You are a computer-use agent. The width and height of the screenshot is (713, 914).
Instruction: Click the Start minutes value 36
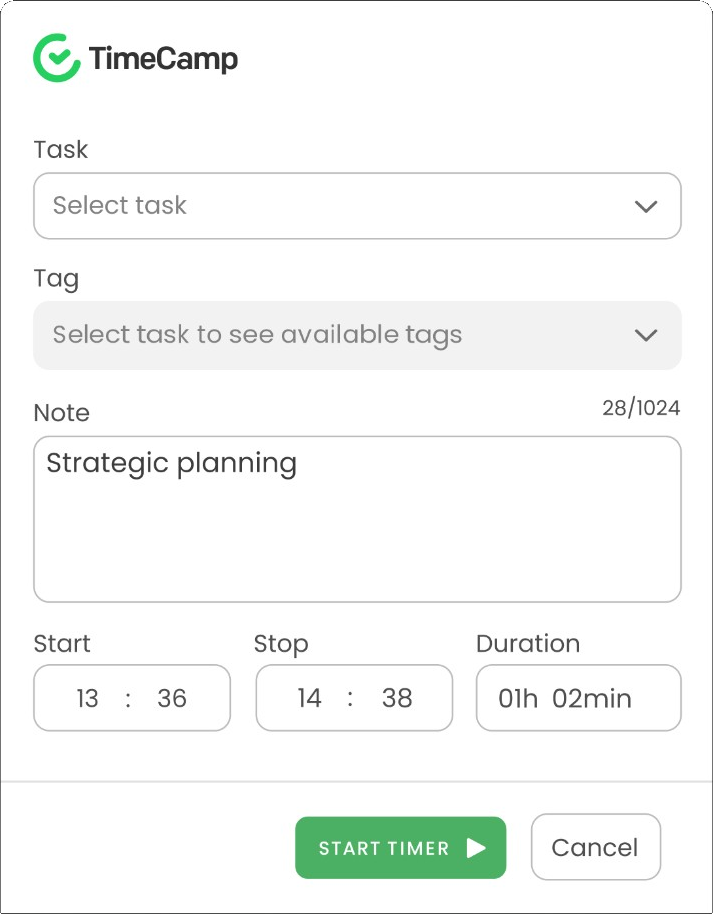pos(172,698)
